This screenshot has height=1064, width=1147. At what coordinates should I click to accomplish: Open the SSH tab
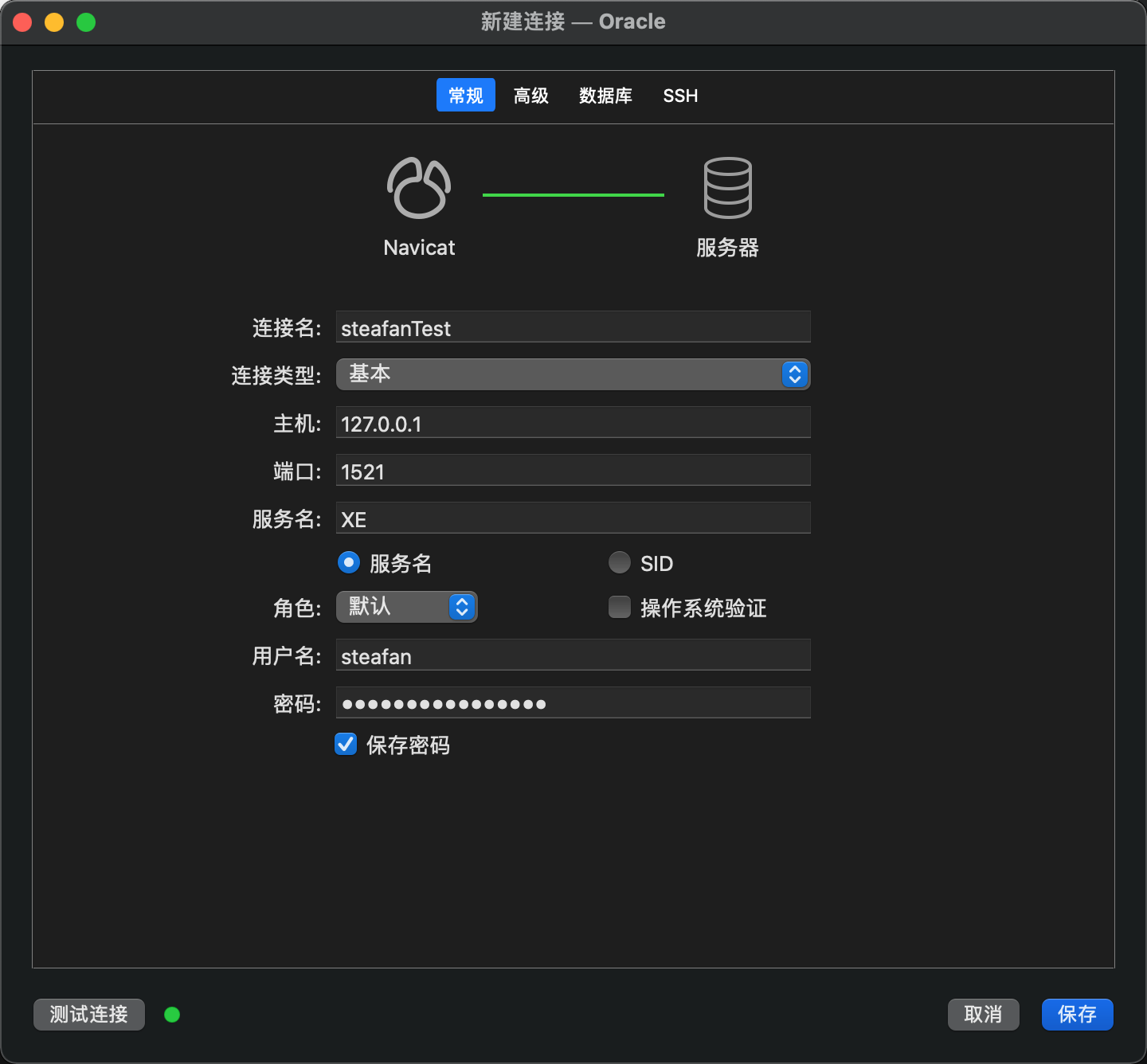[x=680, y=96]
